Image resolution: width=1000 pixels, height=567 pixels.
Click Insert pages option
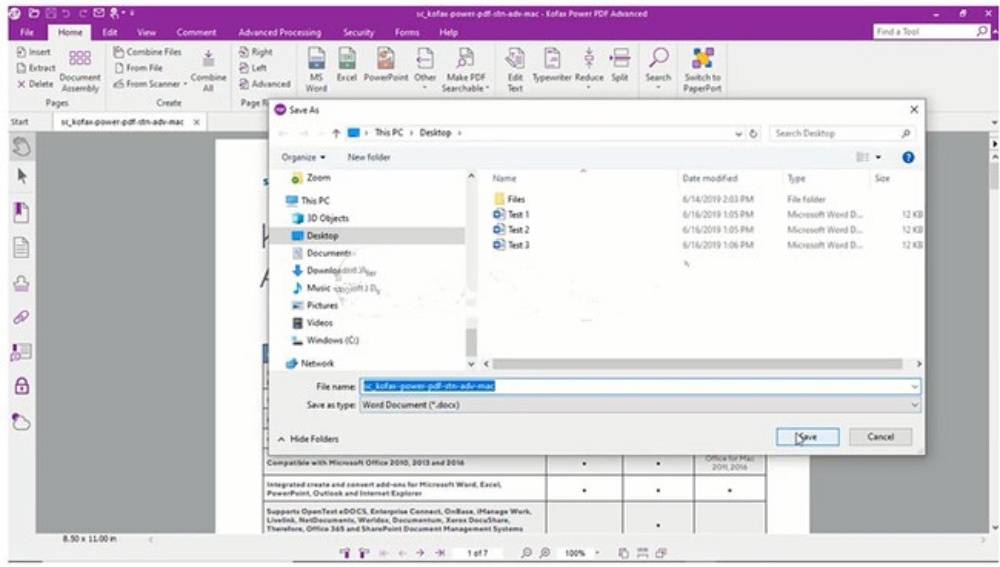click(x=34, y=52)
